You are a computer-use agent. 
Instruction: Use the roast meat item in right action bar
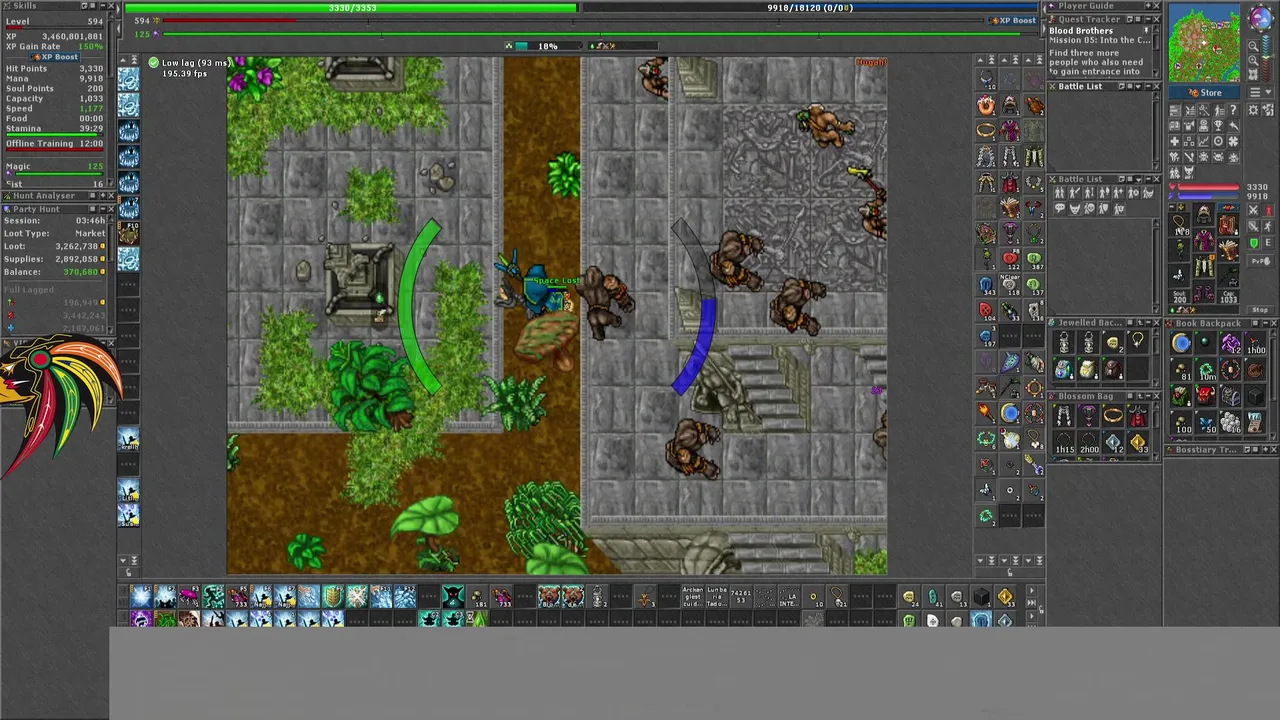click(x=1034, y=104)
